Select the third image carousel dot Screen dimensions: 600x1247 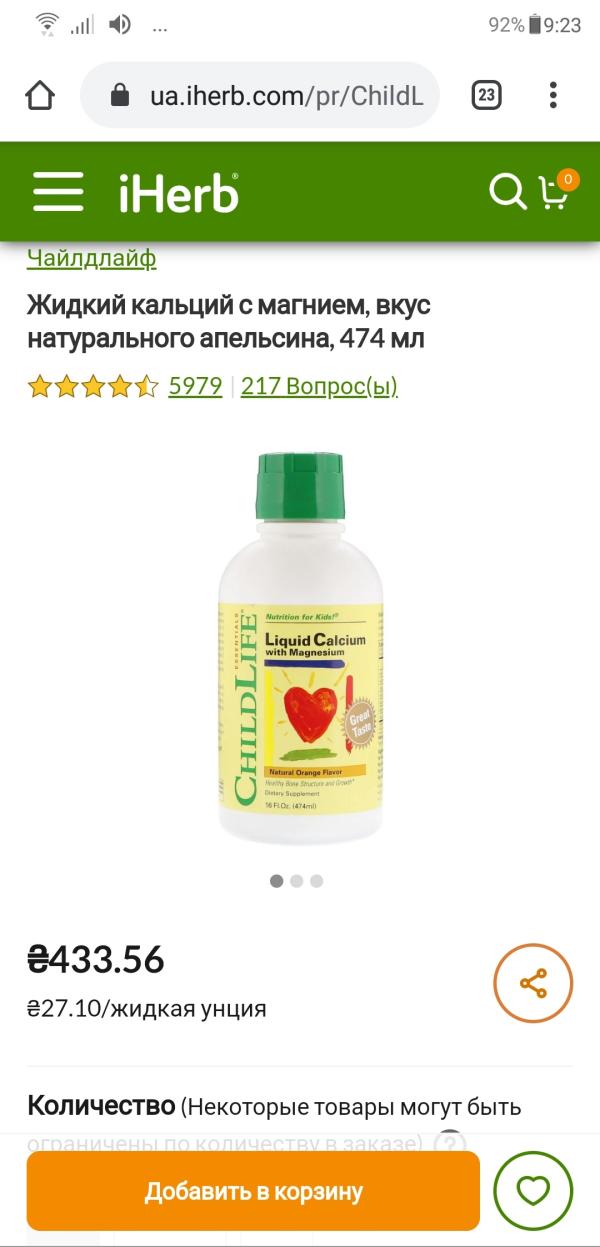pyautogui.click(x=317, y=881)
